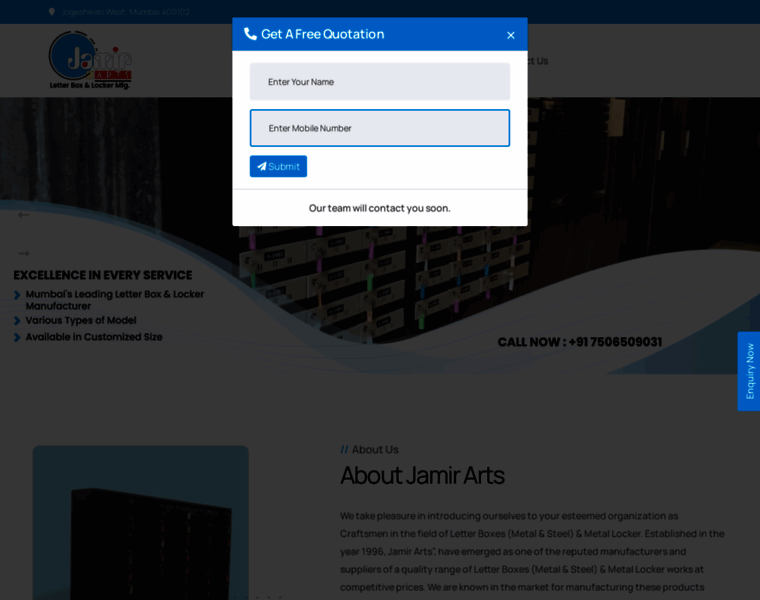
Task: Click 'Our team will contact you soon.' text
Action: [380, 208]
